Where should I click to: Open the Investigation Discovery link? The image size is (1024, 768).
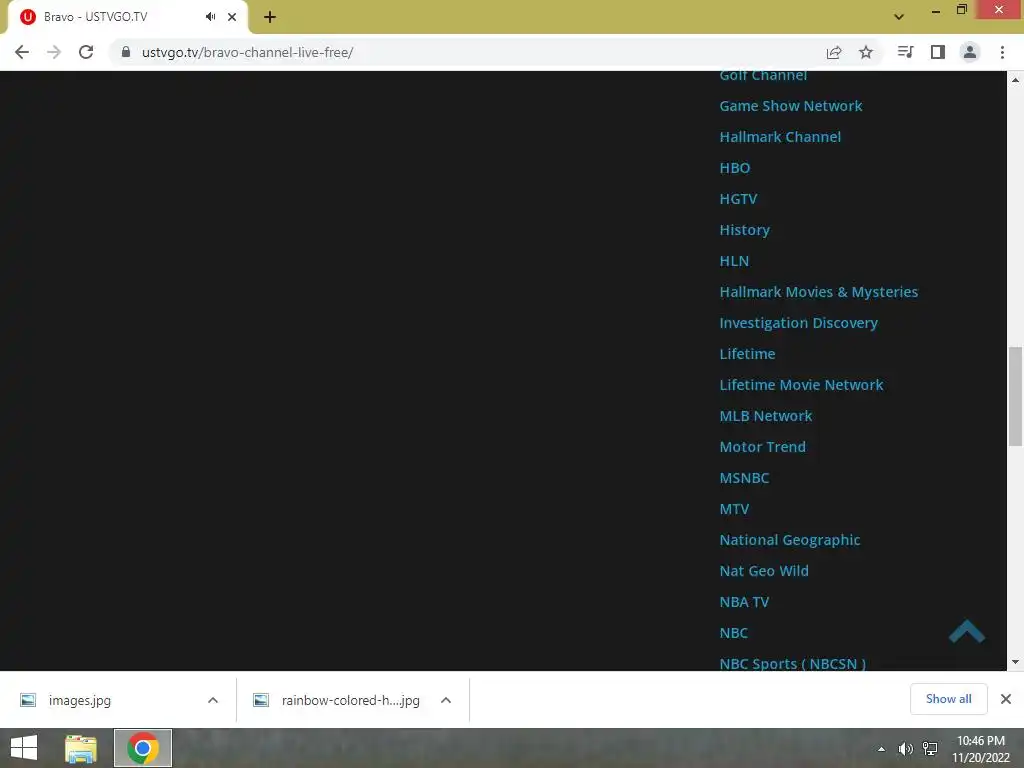coord(798,323)
